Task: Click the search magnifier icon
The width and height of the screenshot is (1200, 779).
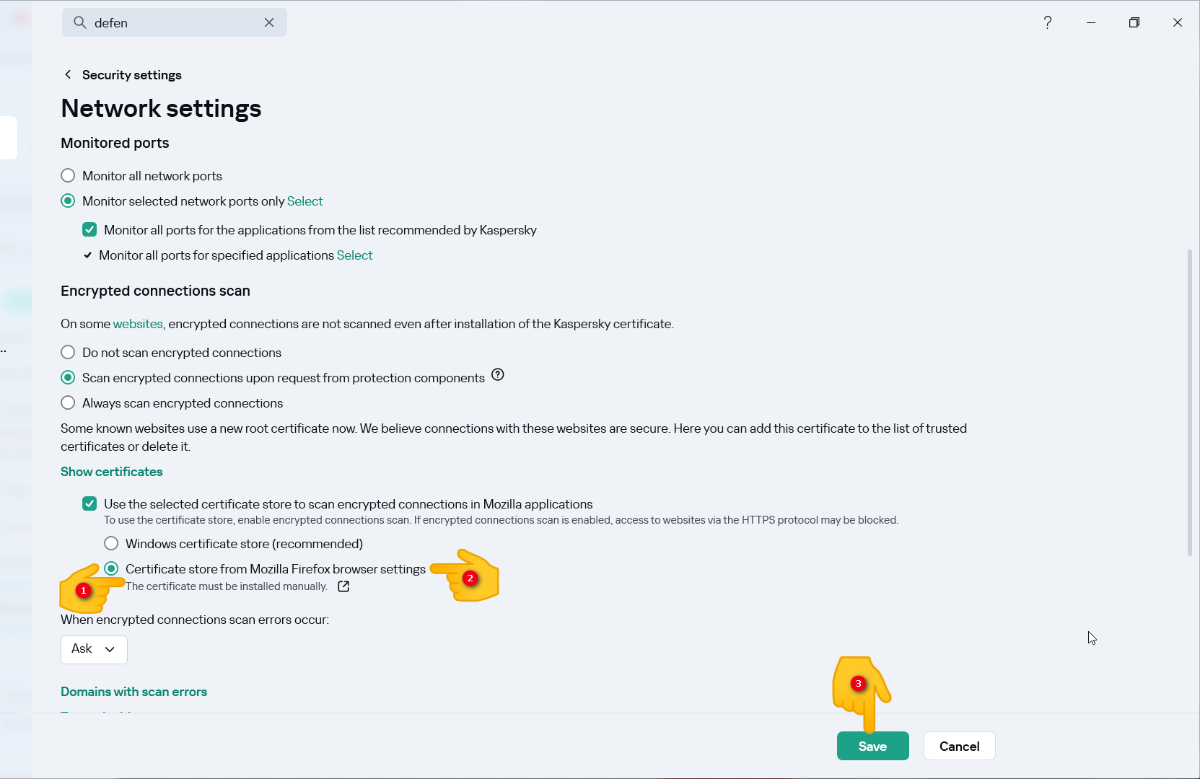Action: click(x=80, y=23)
